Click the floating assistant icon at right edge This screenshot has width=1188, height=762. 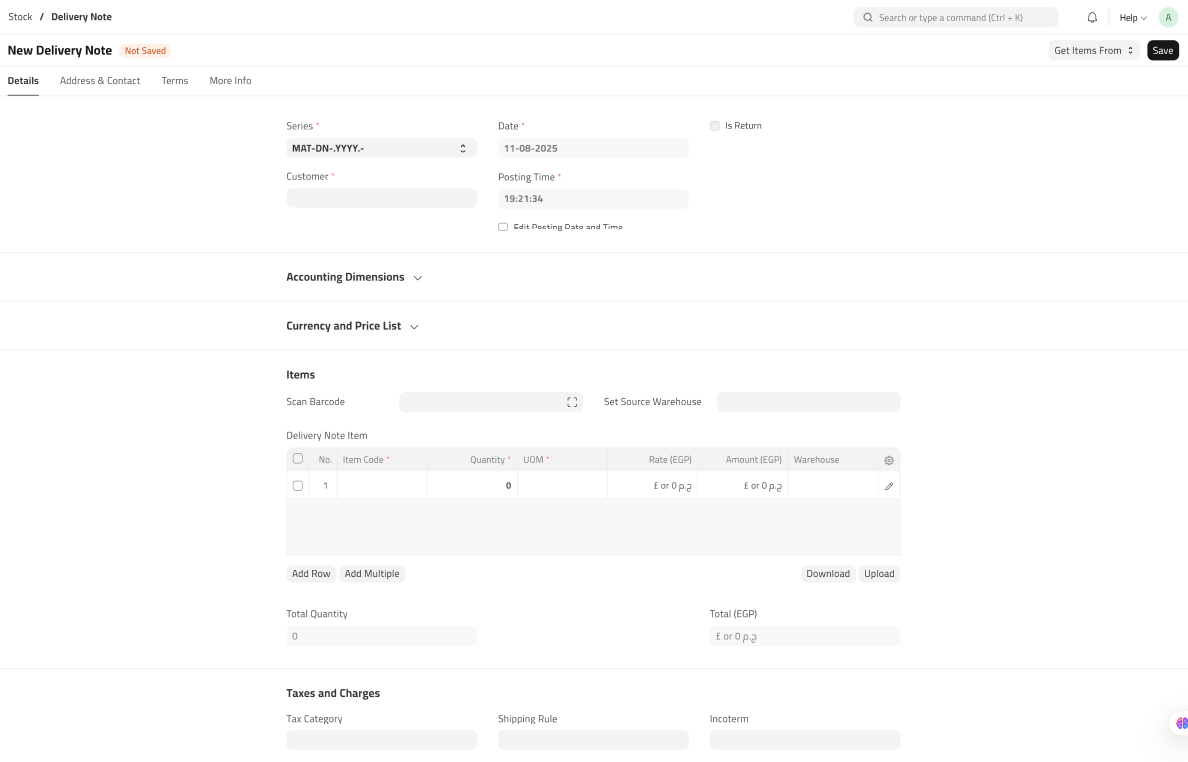tap(1181, 723)
